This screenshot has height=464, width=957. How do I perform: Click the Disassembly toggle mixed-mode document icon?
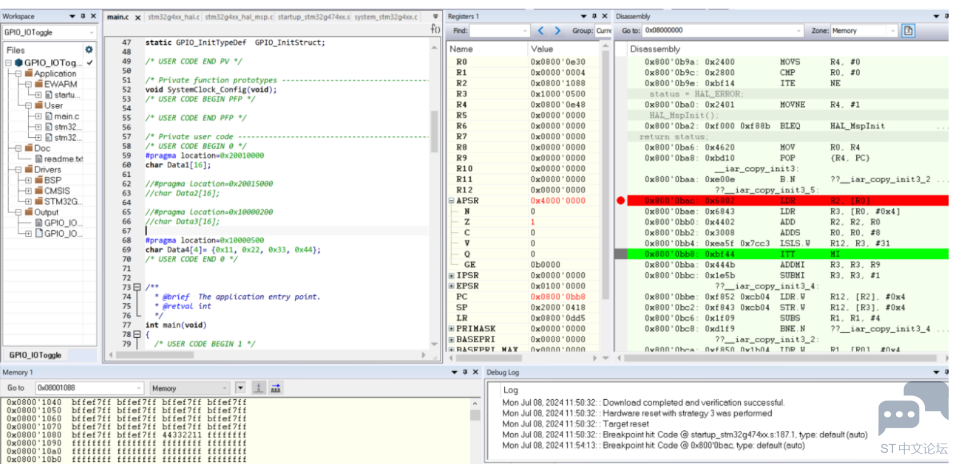point(908,31)
